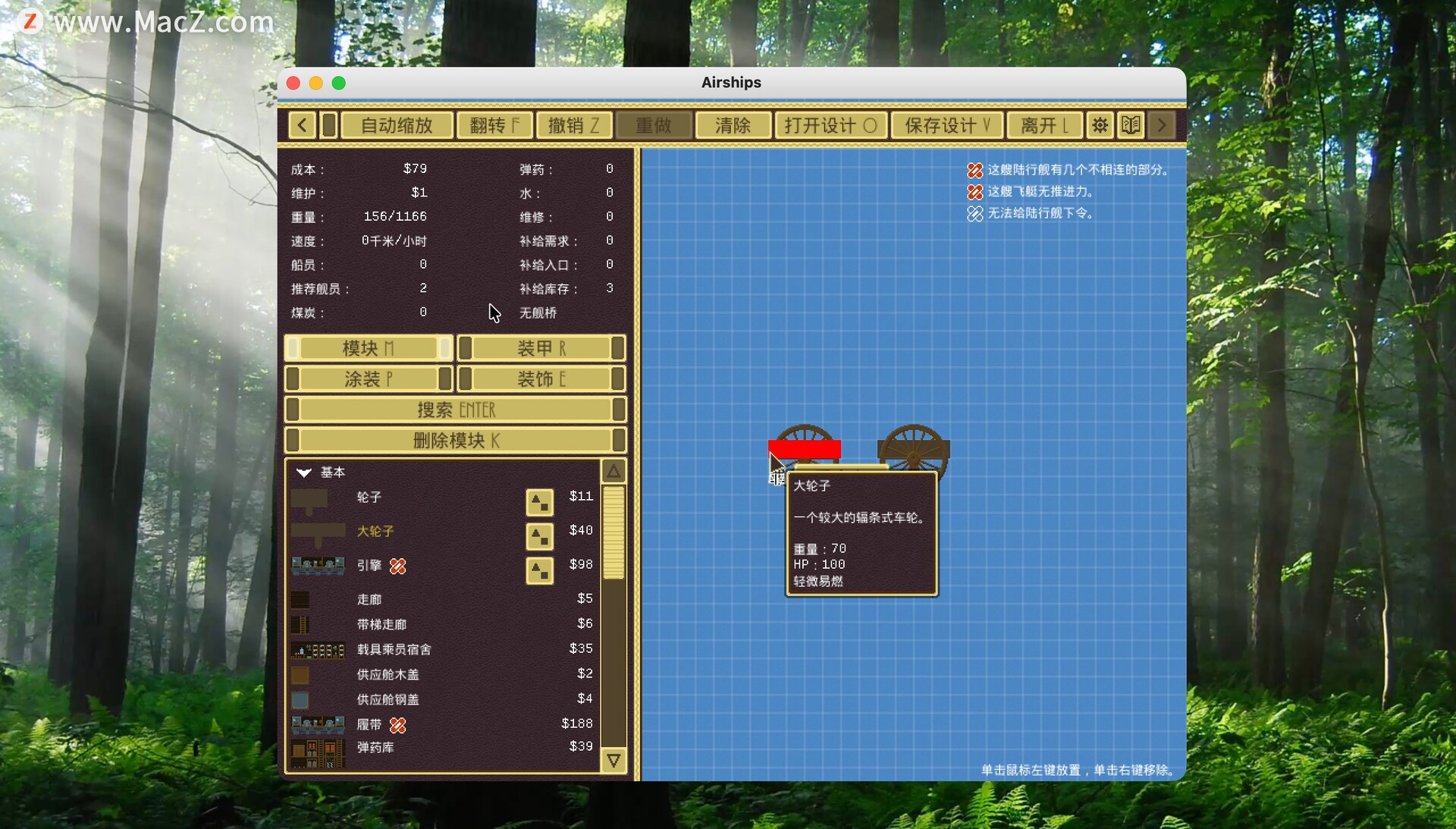Click the variant icon beside 引擎 $98
Screen dimensions: 1456x829
[539, 570]
